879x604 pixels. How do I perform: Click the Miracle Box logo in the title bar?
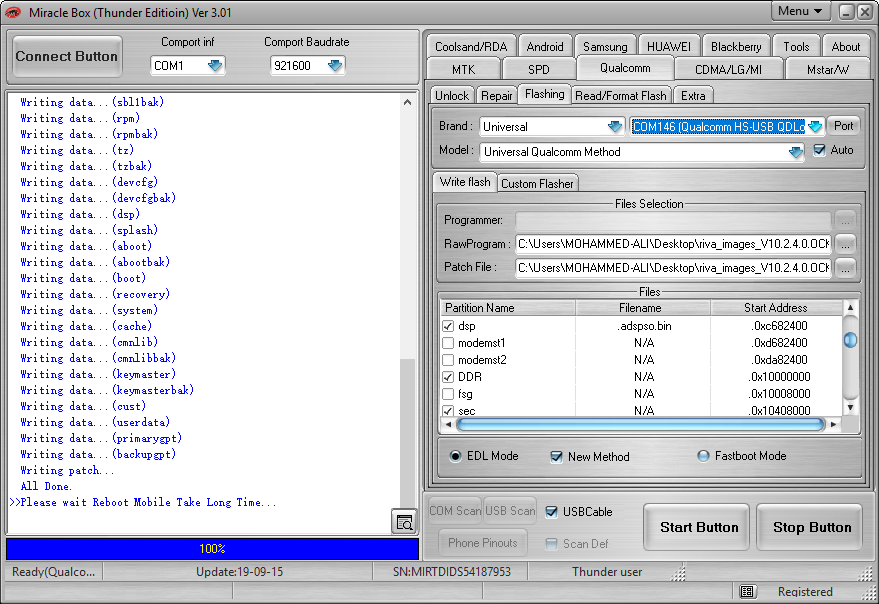tap(12, 12)
